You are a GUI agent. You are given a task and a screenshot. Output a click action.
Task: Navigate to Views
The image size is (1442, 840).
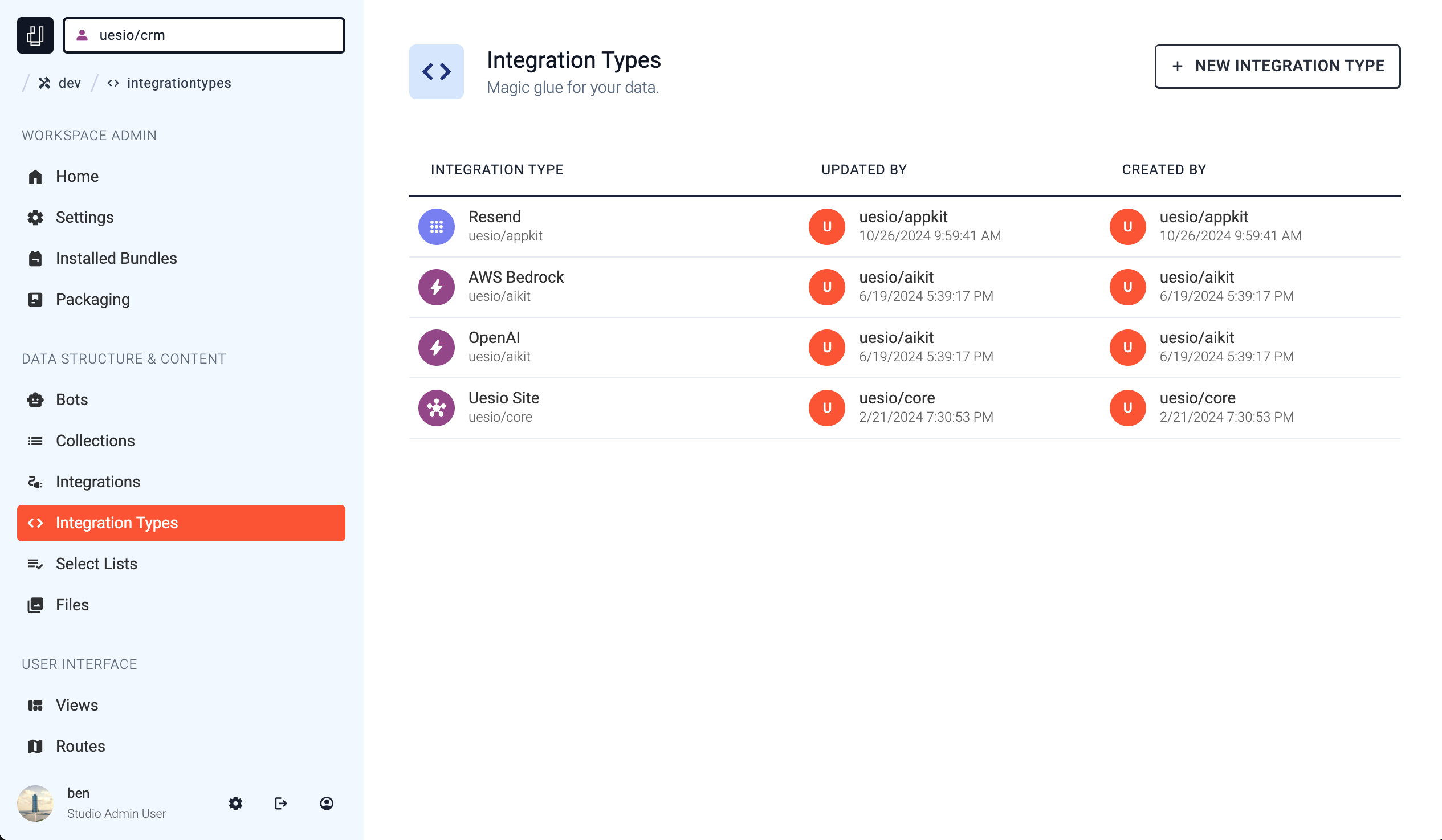point(181,706)
